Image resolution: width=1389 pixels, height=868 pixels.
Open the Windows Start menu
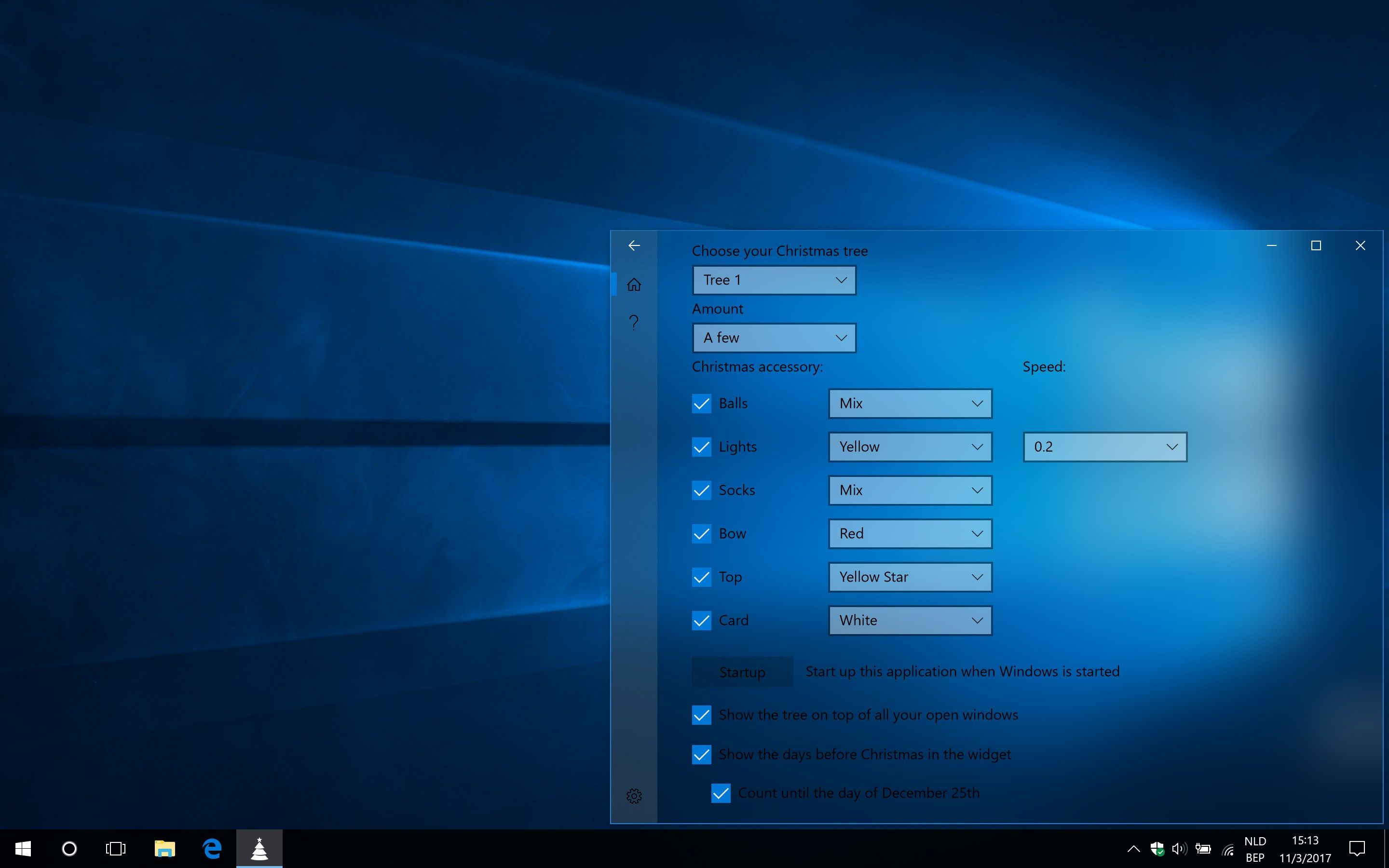[23, 849]
